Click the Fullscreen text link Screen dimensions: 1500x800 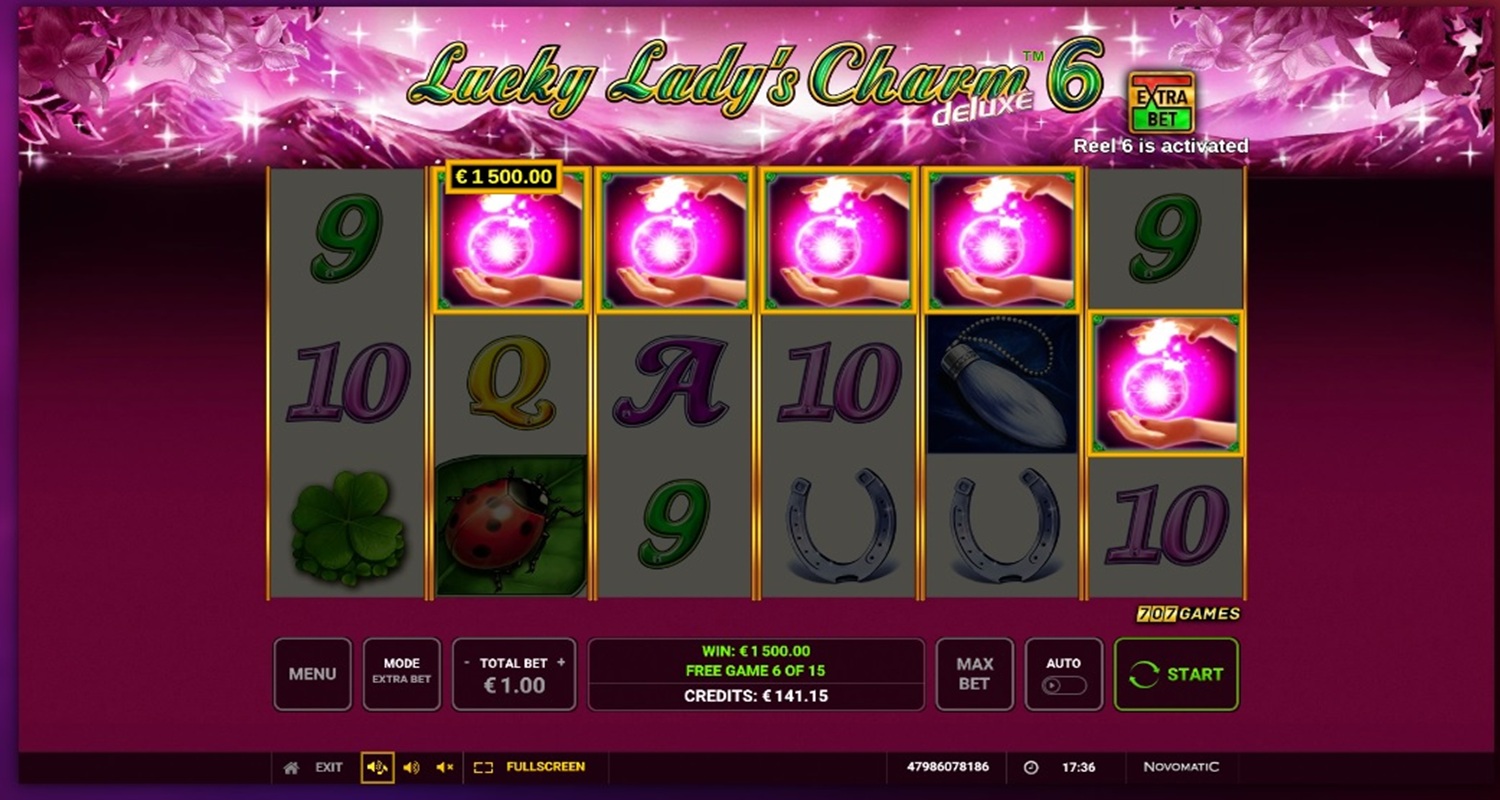tap(546, 767)
